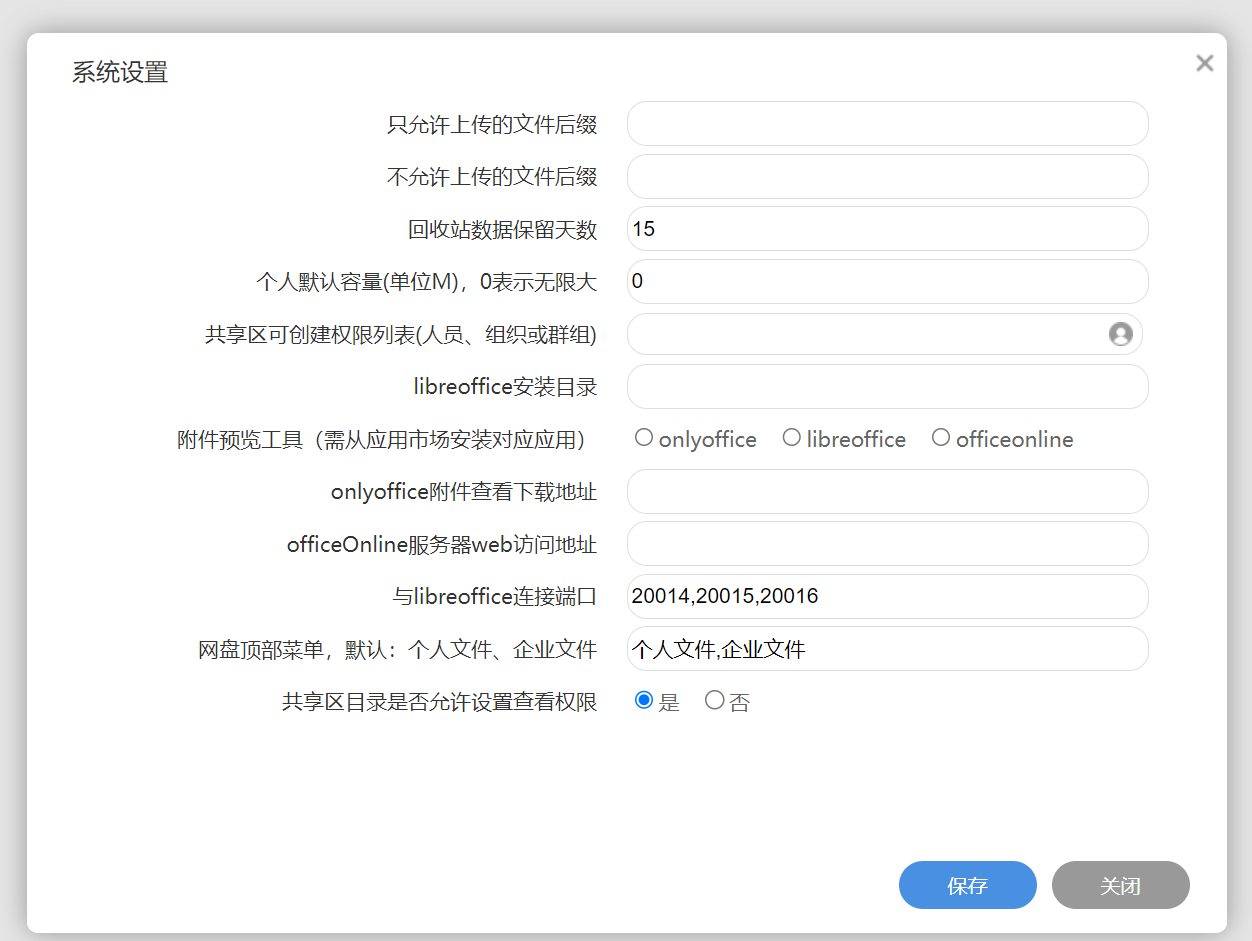Focus the libreoffice安装目录 input
Image resolution: width=1252 pixels, height=941 pixels.
pyautogui.click(x=887, y=386)
